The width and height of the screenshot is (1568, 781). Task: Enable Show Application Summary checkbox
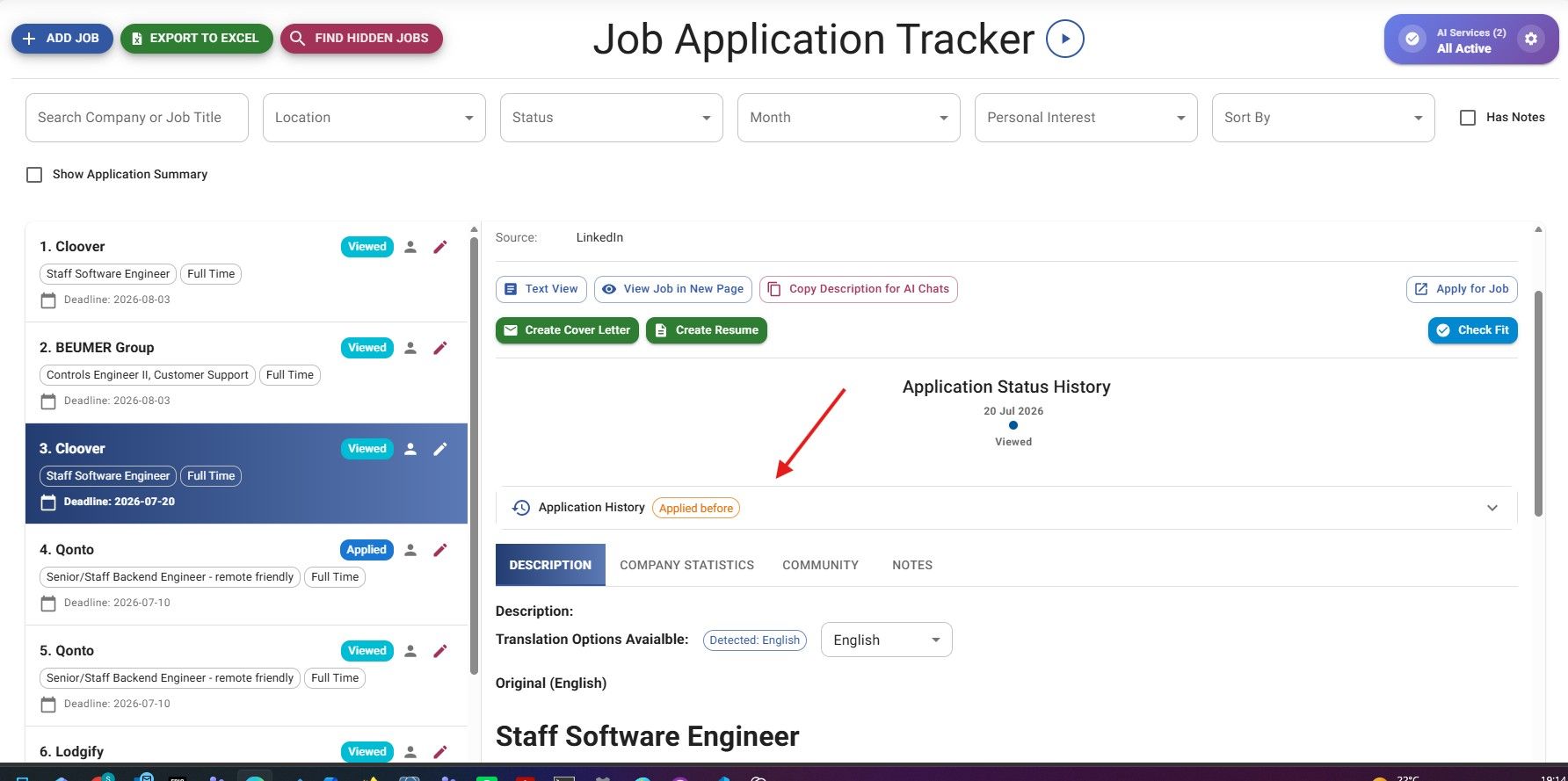(x=34, y=175)
